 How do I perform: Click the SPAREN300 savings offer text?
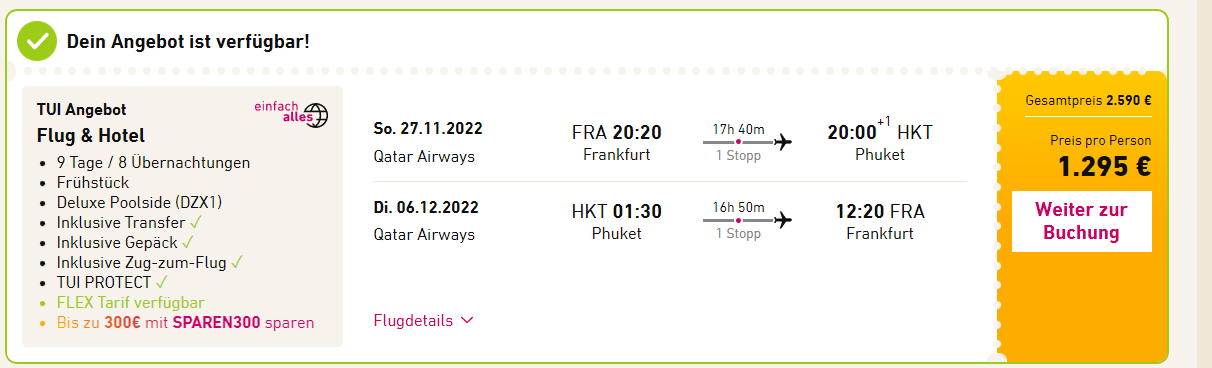pos(184,323)
